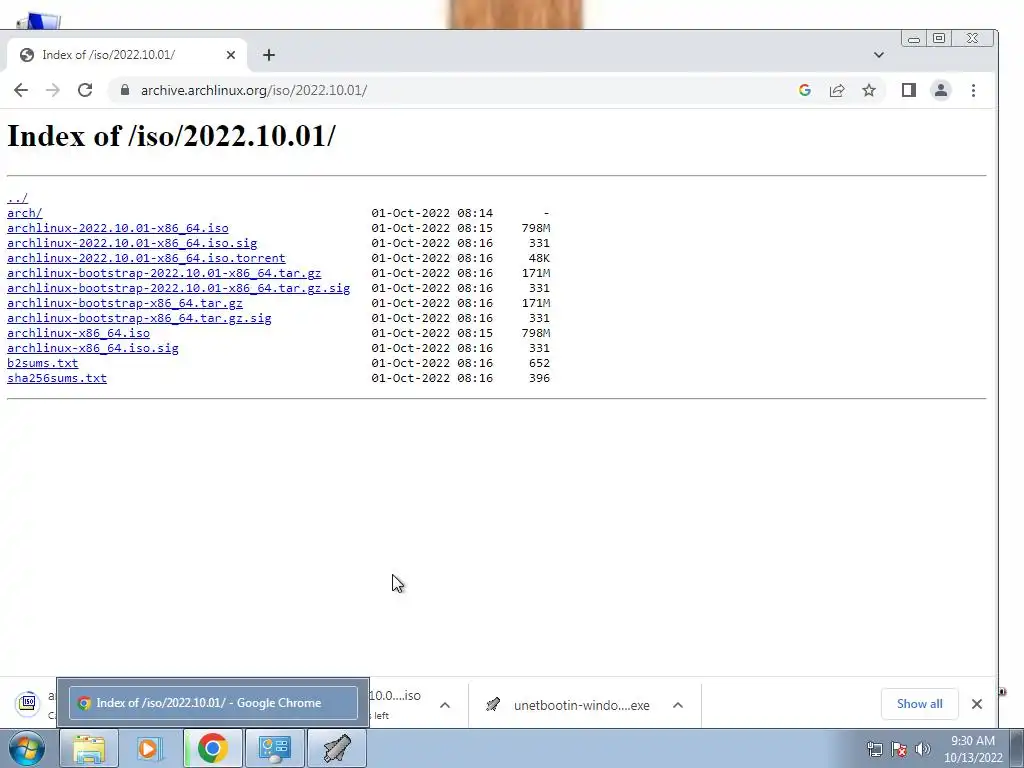Click the forward navigation arrow
1024x768 pixels.
coord(53,90)
